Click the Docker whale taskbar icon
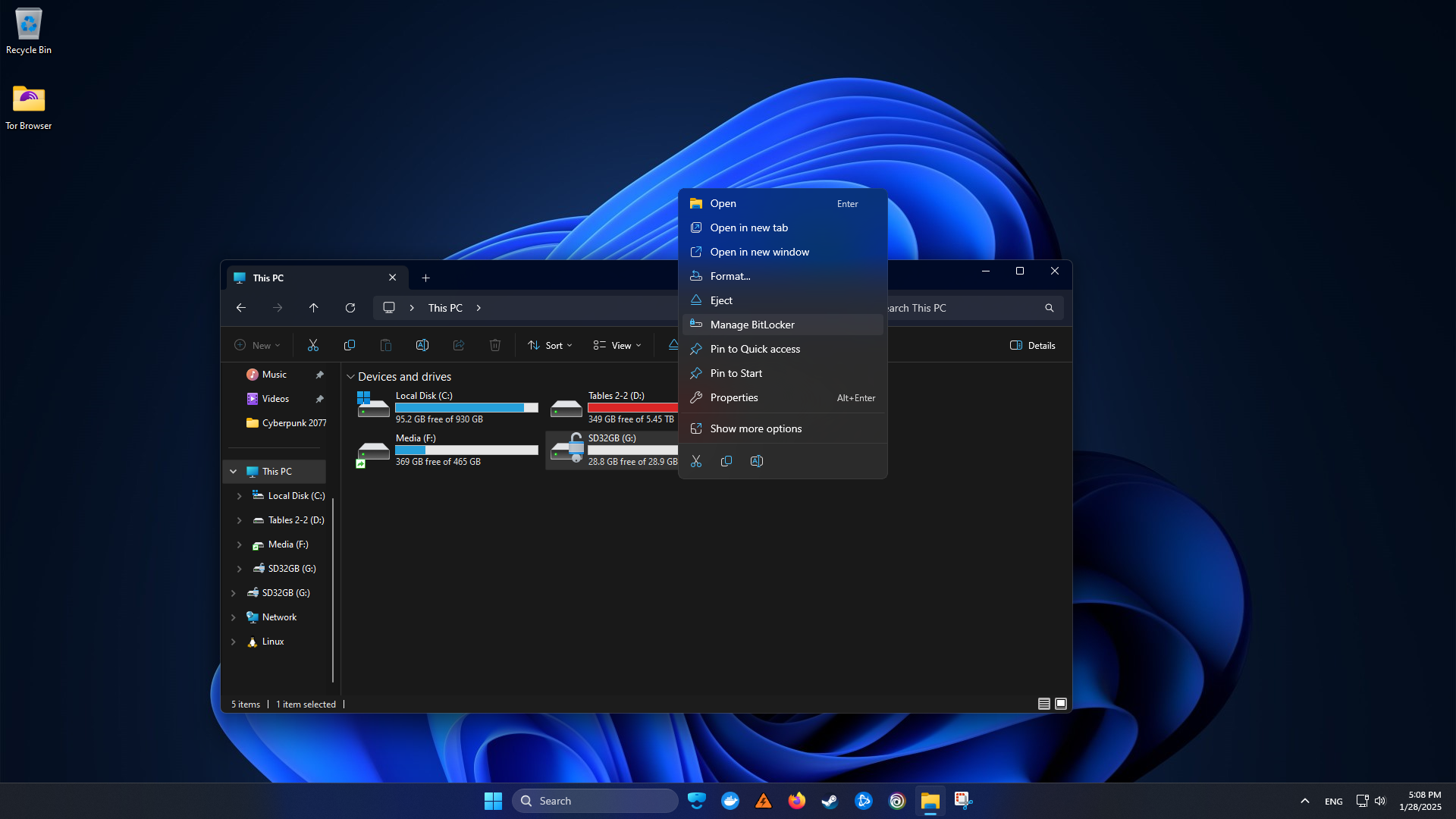Image resolution: width=1456 pixels, height=819 pixels. [730, 801]
